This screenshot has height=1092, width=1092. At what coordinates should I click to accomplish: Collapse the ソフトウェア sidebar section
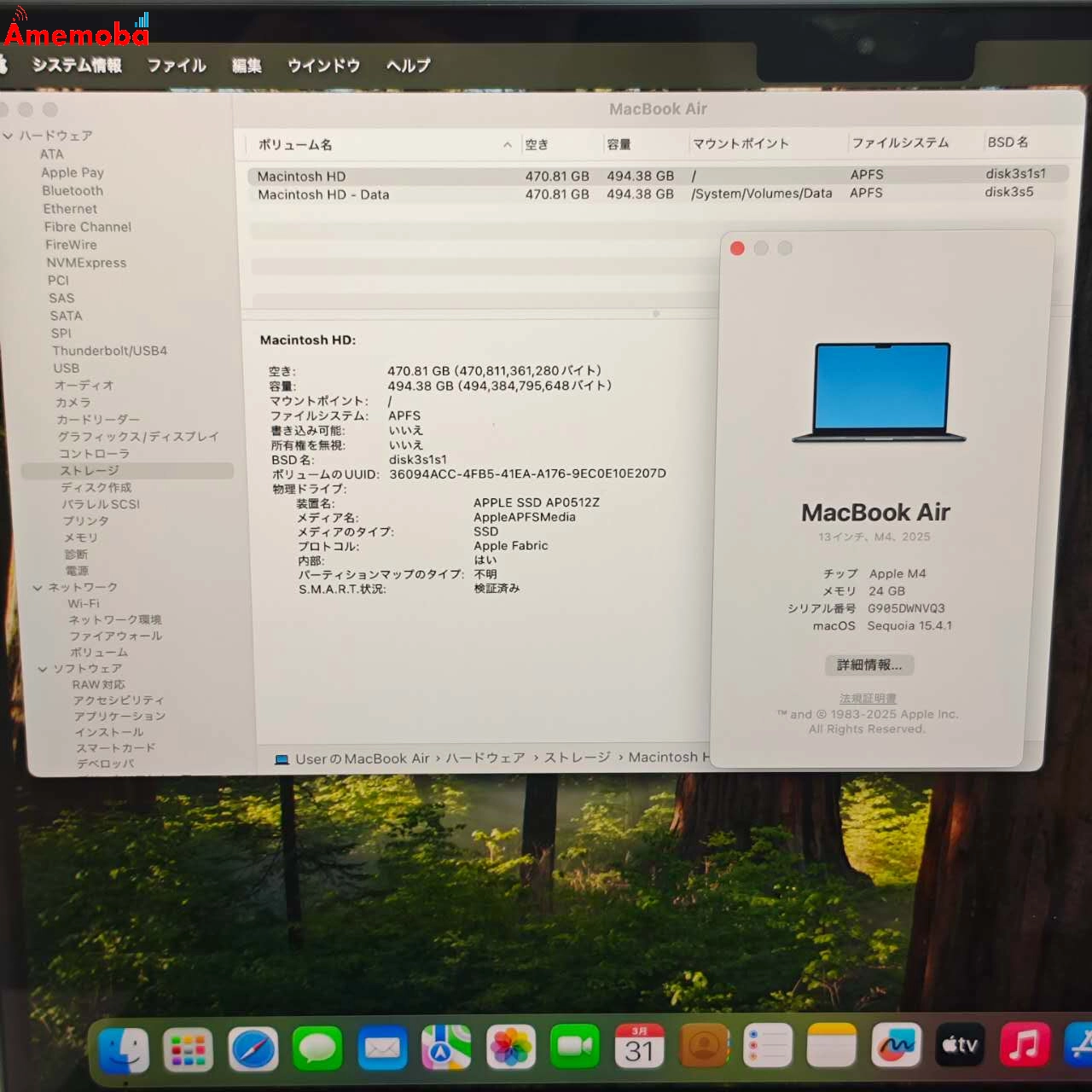(x=43, y=668)
